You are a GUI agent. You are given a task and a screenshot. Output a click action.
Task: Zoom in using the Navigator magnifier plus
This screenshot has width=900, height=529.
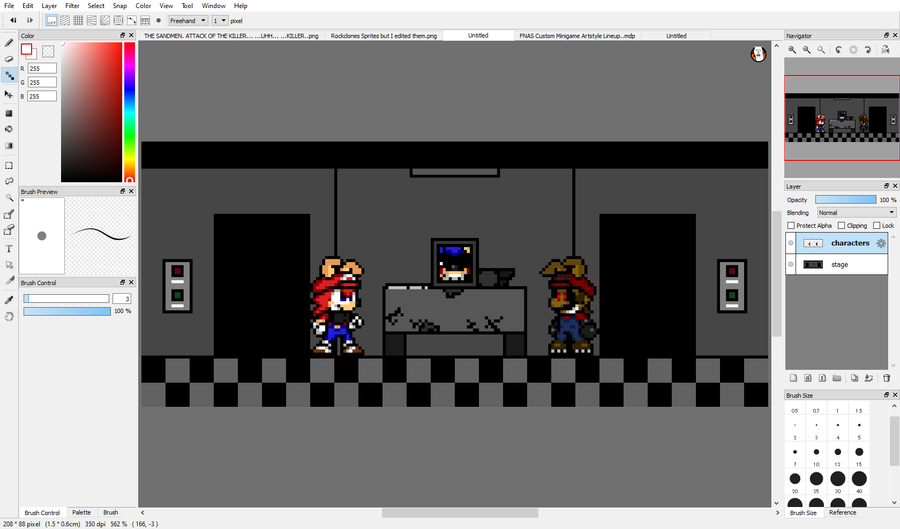click(x=792, y=50)
